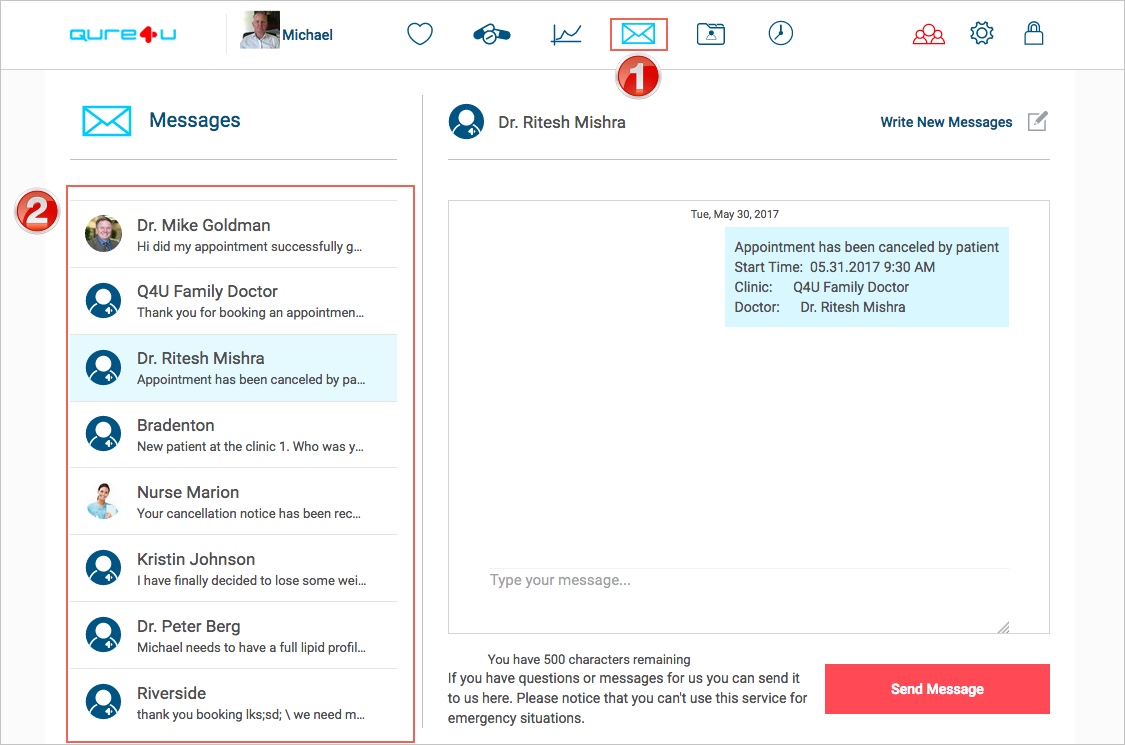This screenshot has height=745, width=1125.
Task: Click Dr. Peter Berg avatar icon
Action: pyautogui.click(x=103, y=634)
